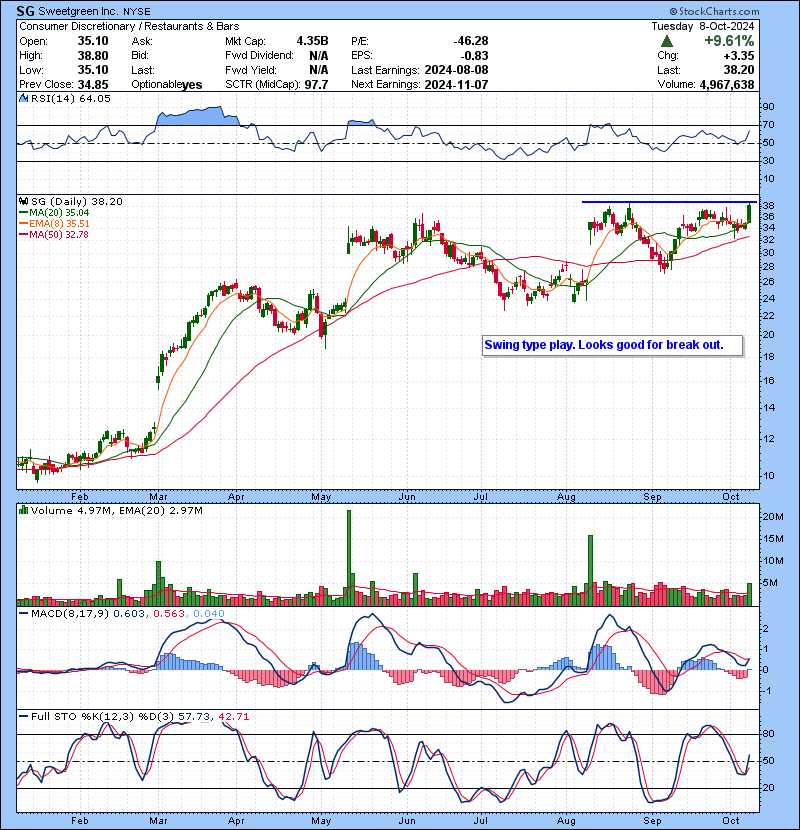The height and width of the screenshot is (830, 800).
Task: Click the blue resistance line near 38
Action: pyautogui.click(x=669, y=202)
